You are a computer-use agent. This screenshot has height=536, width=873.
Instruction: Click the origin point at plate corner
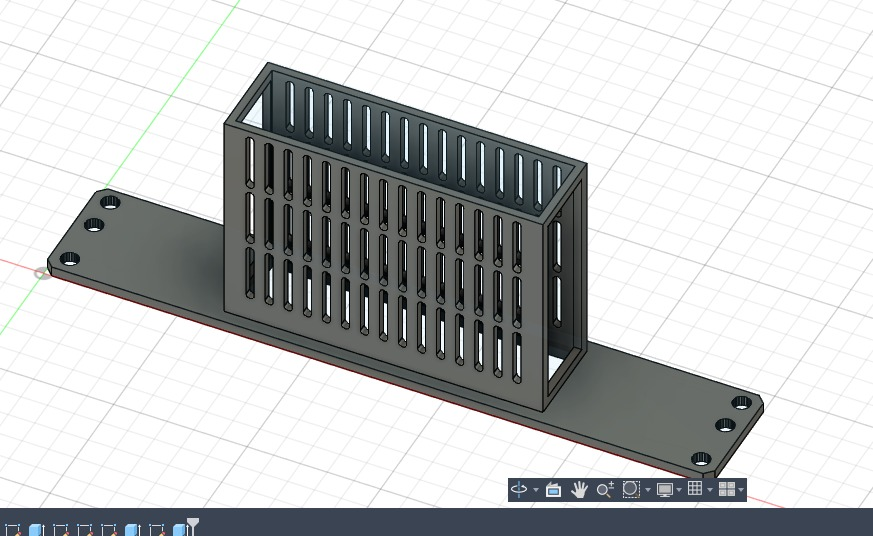pyautogui.click(x=41, y=273)
